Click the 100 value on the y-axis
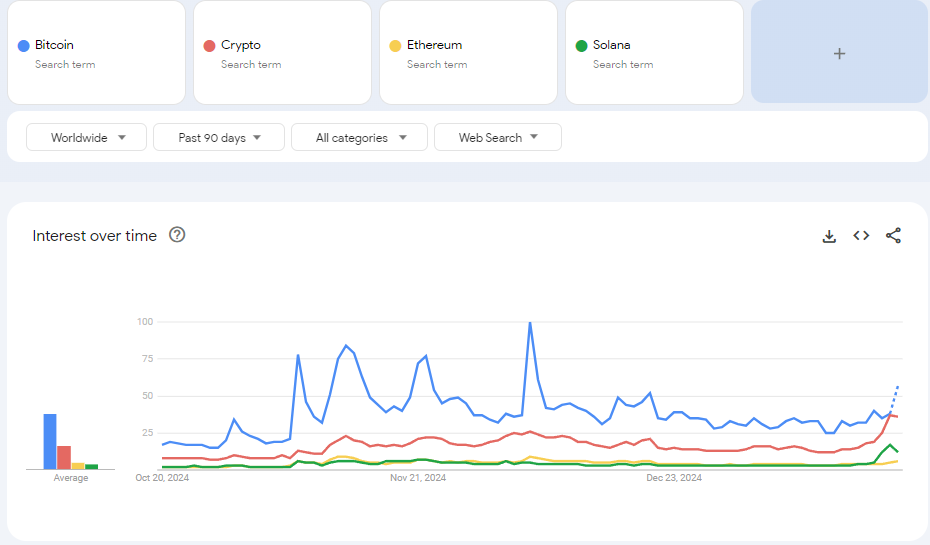930x545 pixels. pos(145,321)
